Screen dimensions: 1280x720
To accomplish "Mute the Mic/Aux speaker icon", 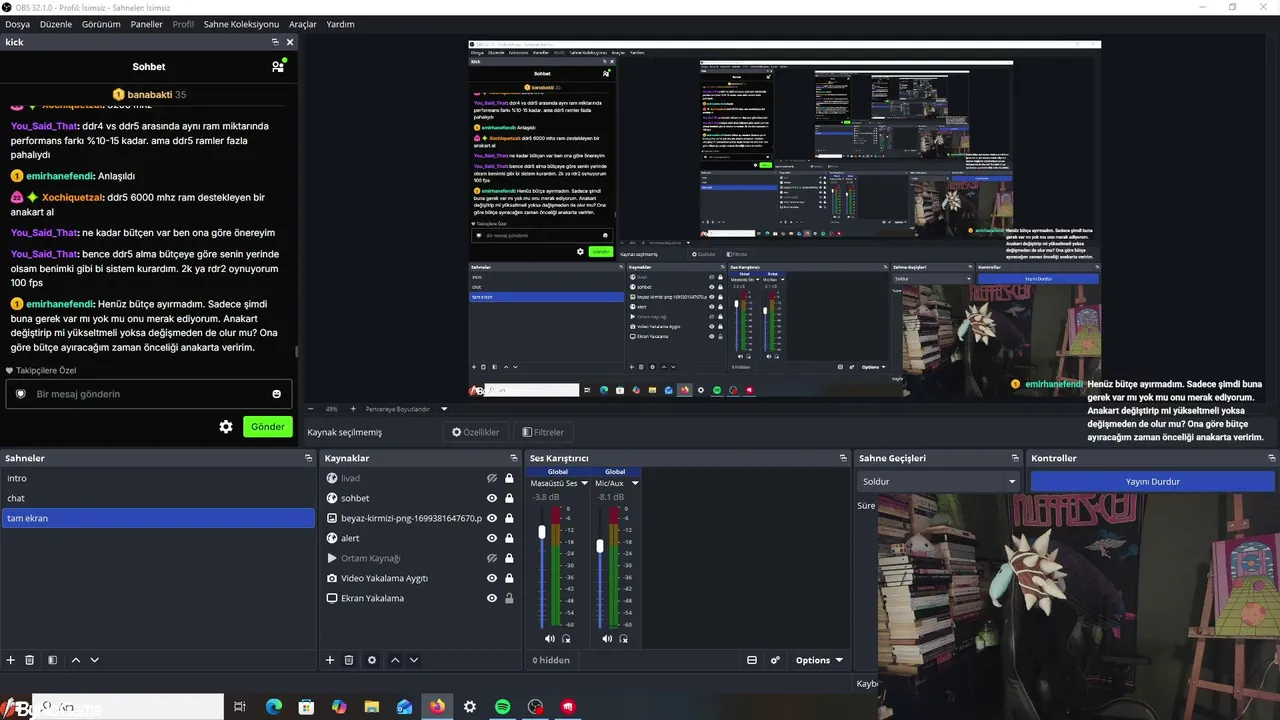I will click(x=607, y=638).
